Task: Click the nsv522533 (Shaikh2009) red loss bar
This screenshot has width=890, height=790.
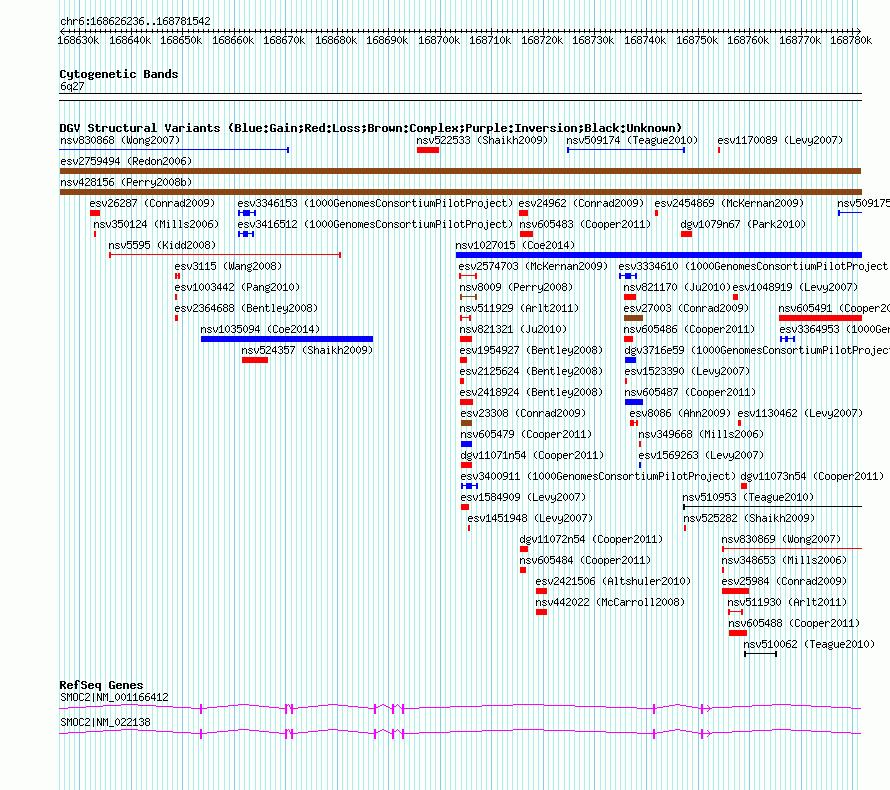Action: tap(427, 150)
